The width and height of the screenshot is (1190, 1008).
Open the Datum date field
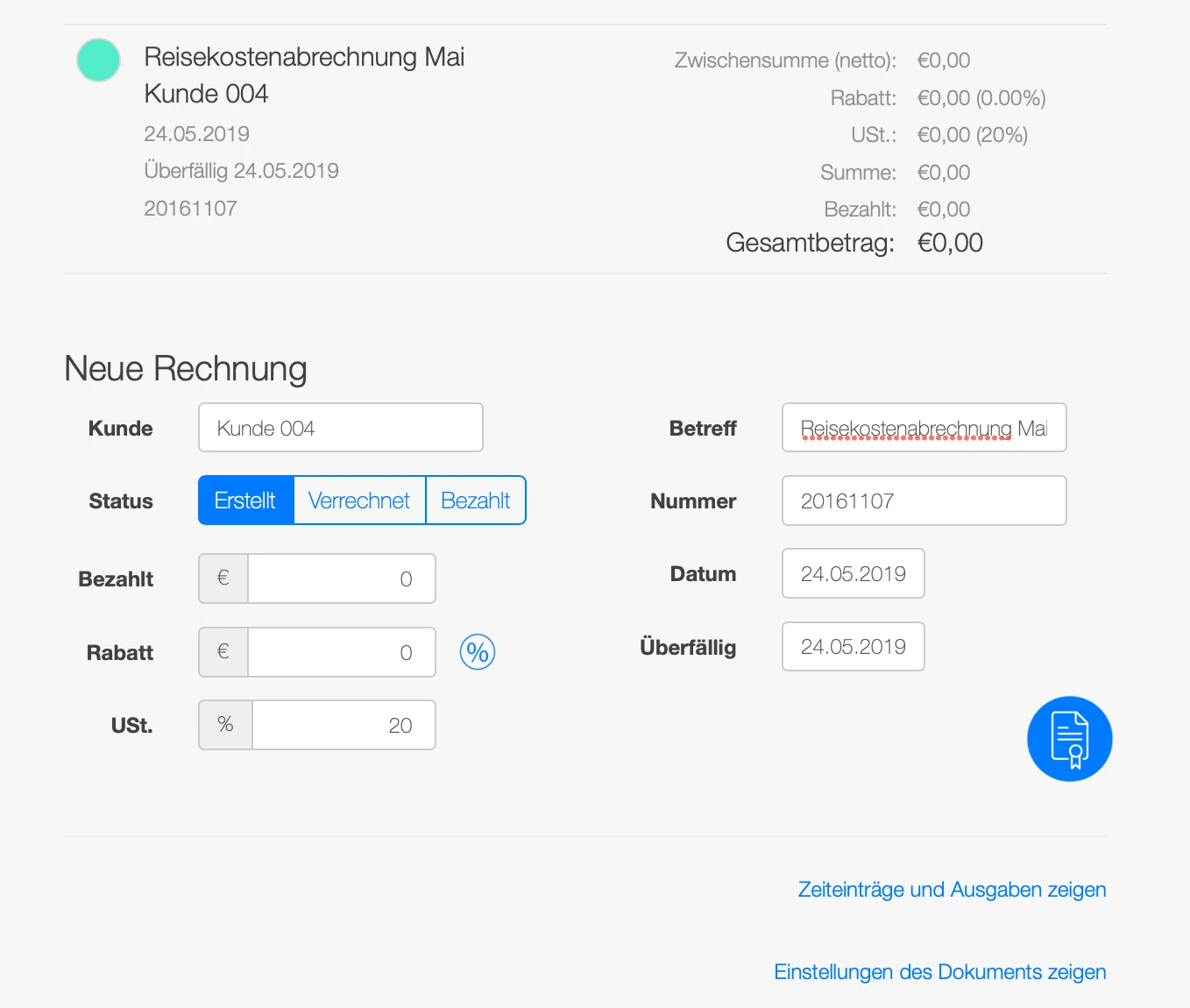(853, 574)
